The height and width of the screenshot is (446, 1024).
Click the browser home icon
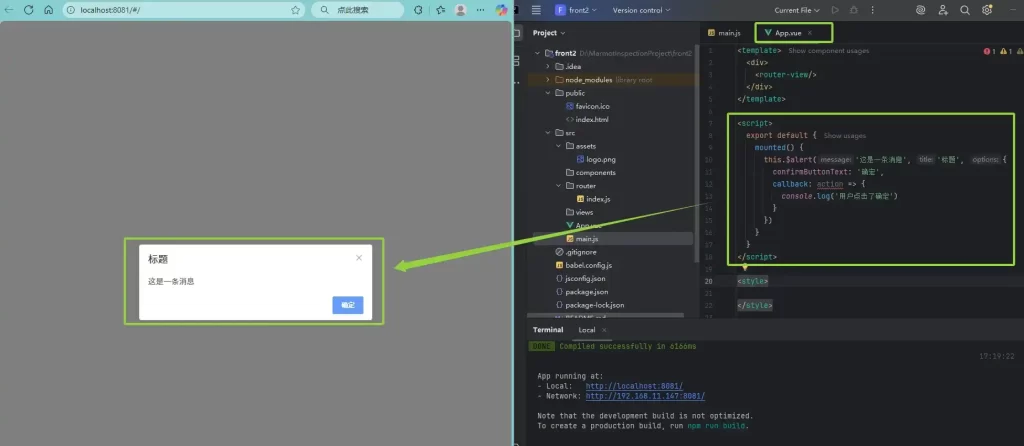48,10
